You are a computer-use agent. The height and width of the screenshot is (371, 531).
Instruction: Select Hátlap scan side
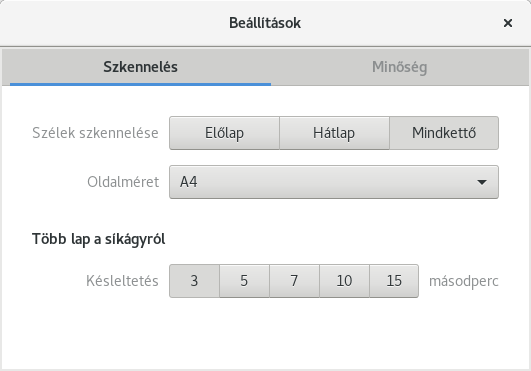(334, 133)
